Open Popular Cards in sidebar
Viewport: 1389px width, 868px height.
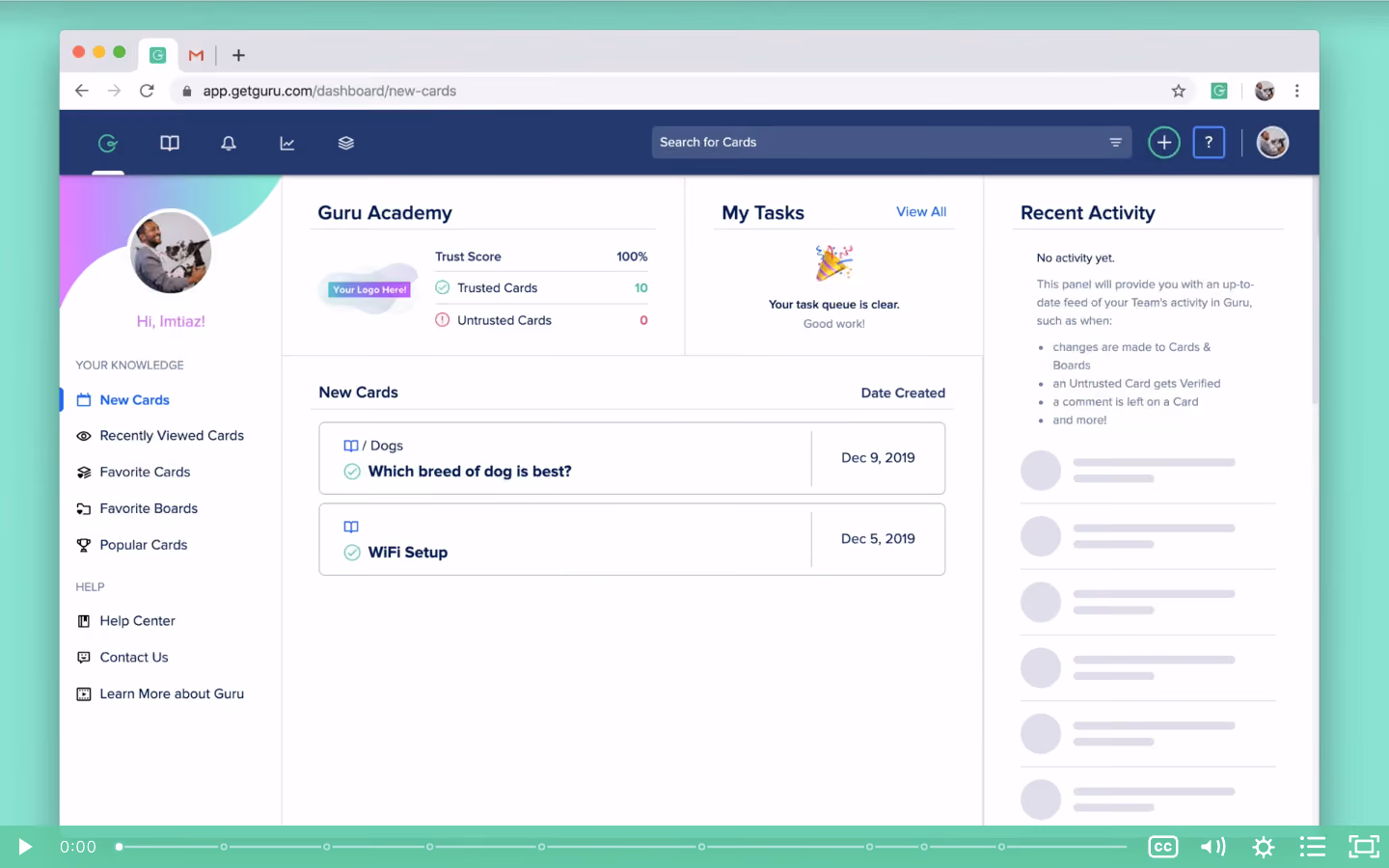(144, 545)
